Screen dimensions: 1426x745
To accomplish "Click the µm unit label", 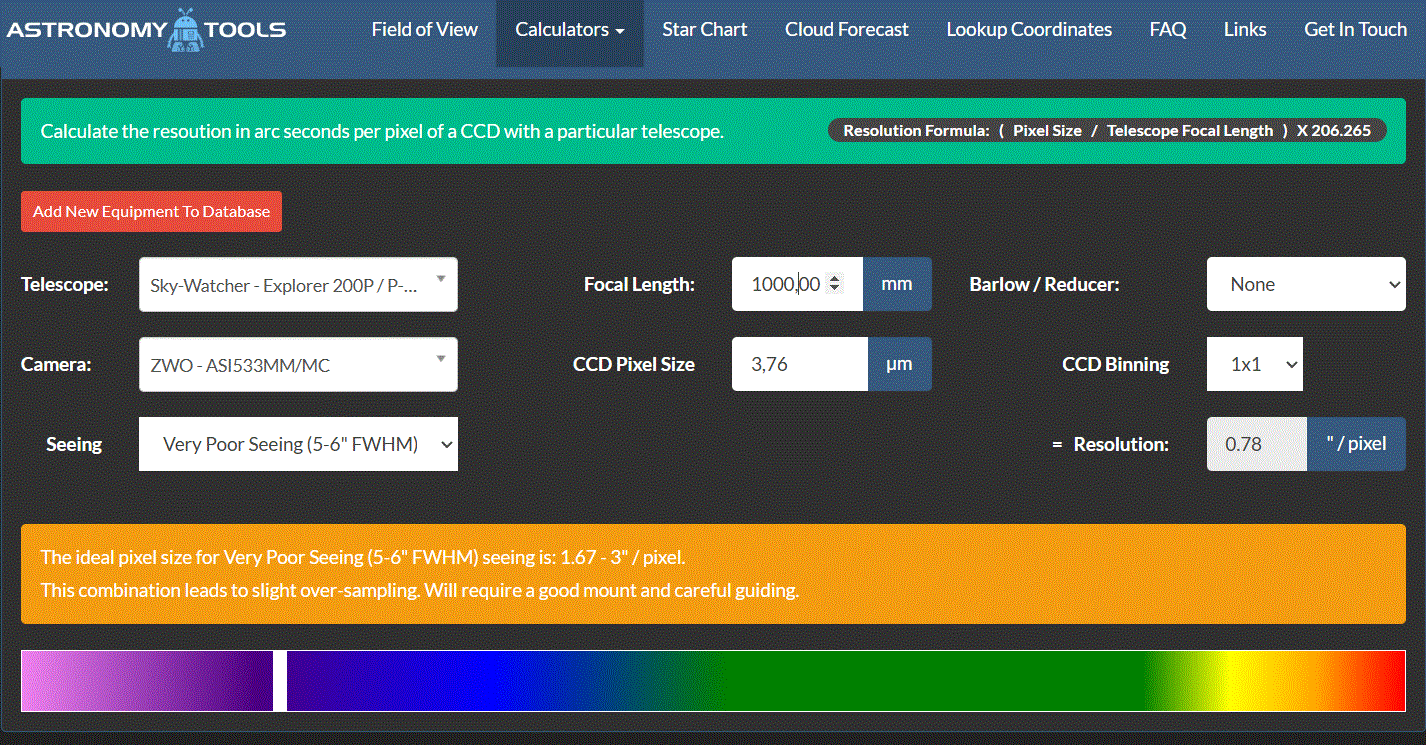I will pos(899,364).
